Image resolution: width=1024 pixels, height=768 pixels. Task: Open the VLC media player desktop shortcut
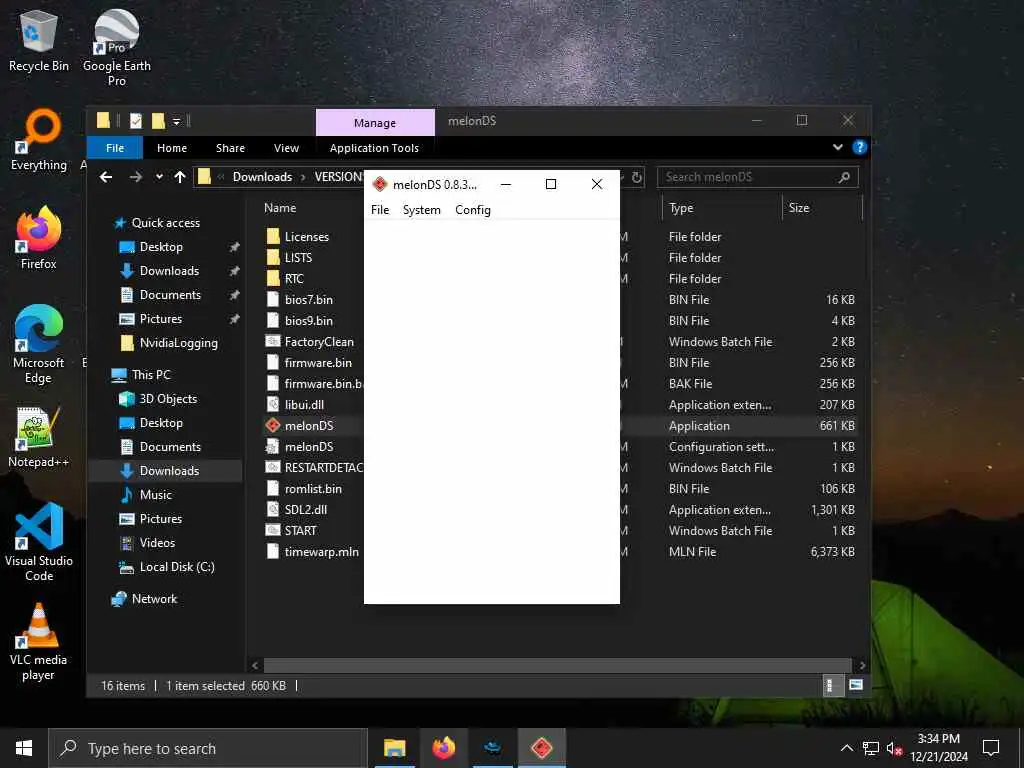(38, 643)
